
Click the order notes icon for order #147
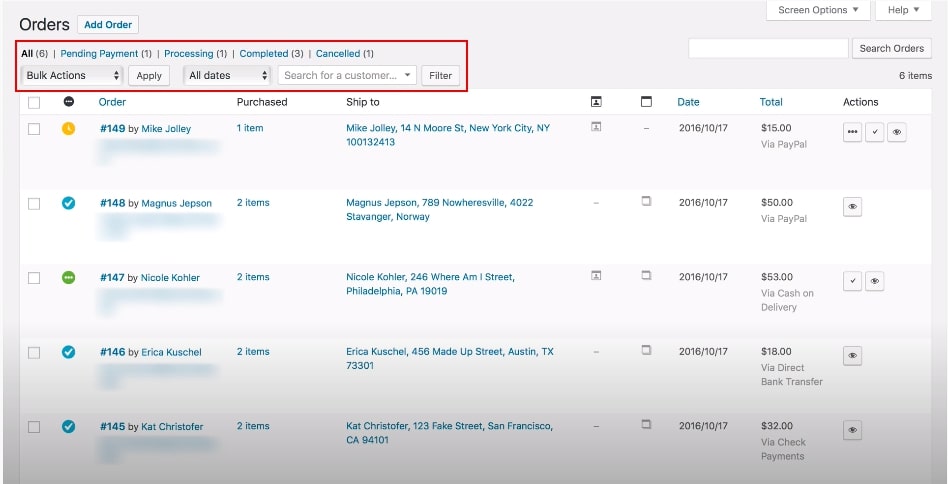(x=646, y=276)
